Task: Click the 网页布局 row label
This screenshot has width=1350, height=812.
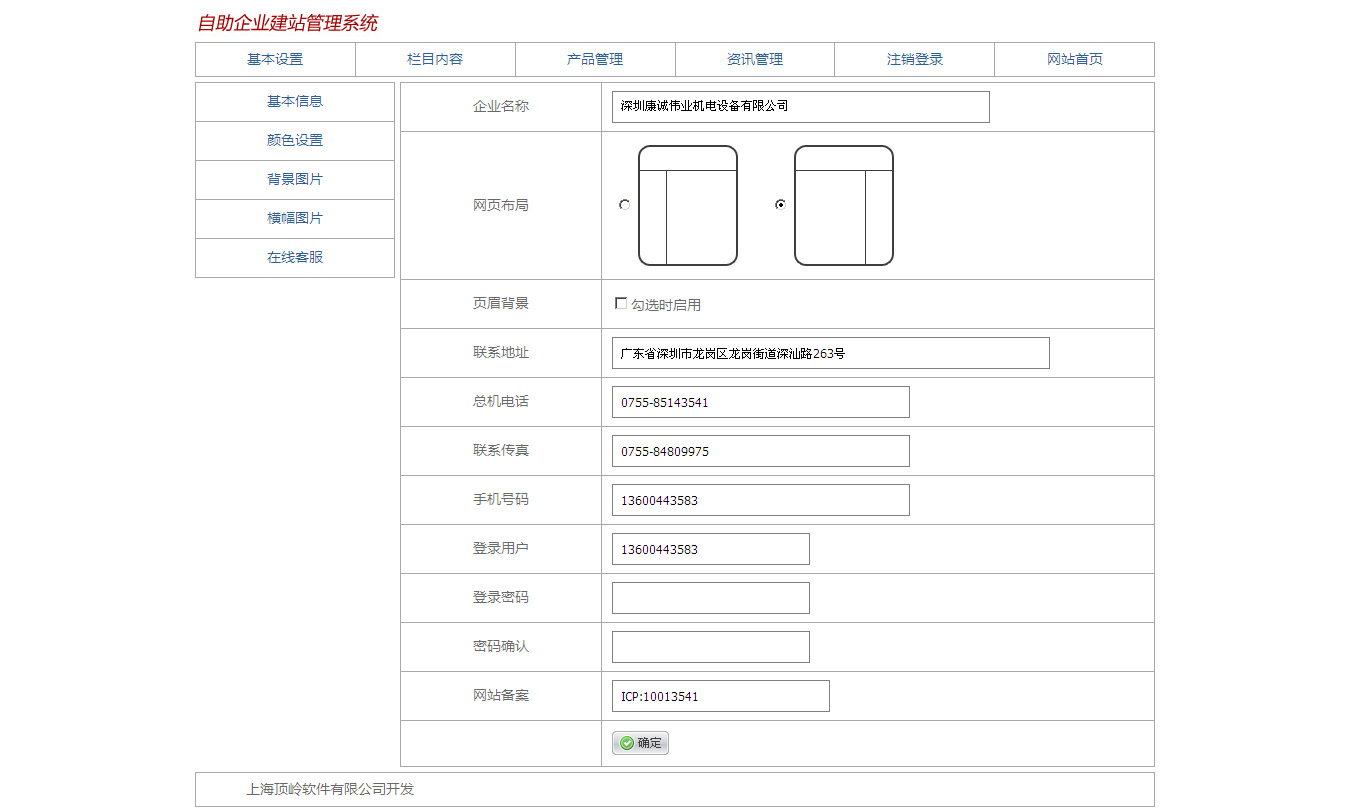Action: point(501,205)
